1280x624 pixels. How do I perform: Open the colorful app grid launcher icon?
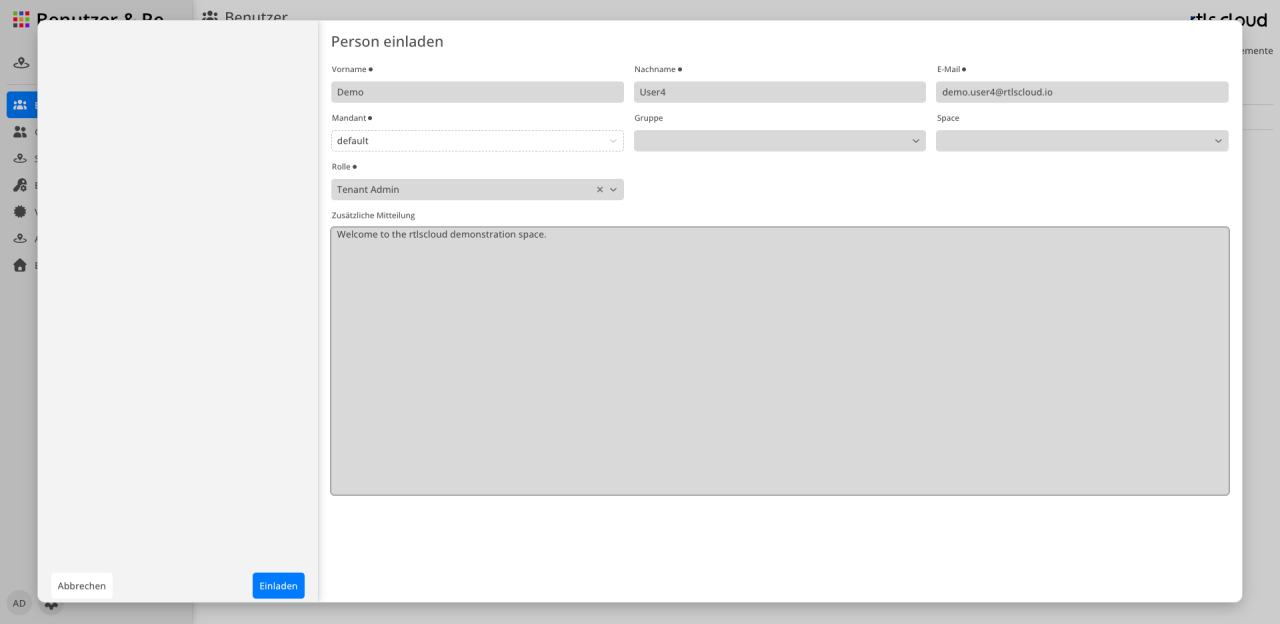pos(21,19)
